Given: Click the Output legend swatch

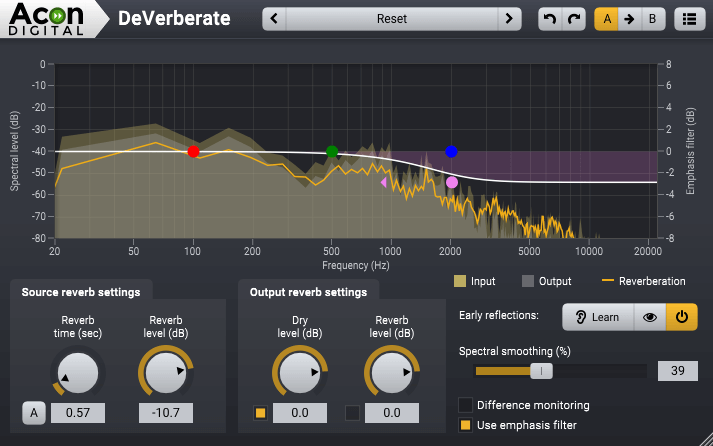Looking at the screenshot, I should [x=528, y=281].
